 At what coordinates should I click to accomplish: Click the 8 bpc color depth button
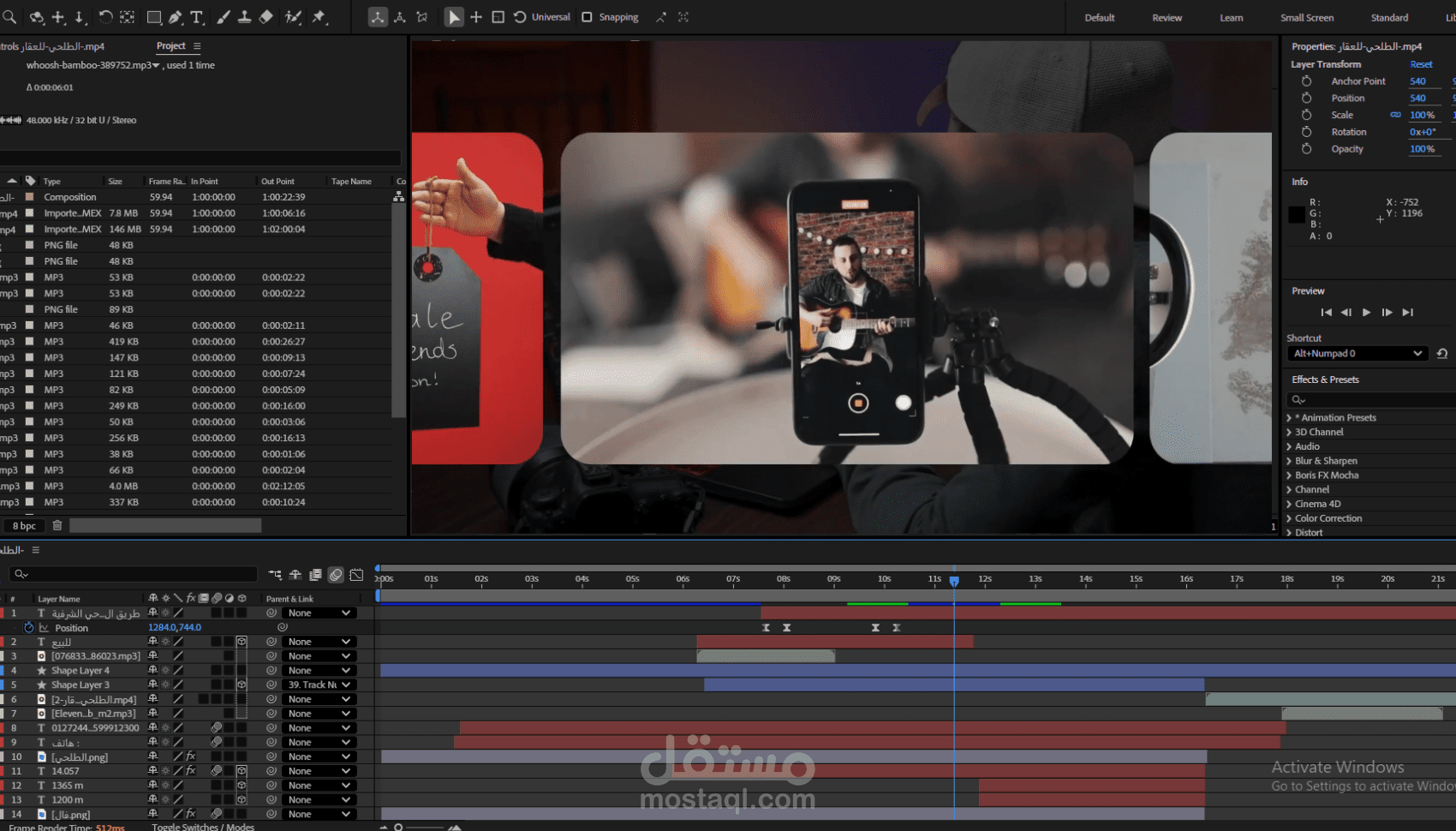(24, 526)
